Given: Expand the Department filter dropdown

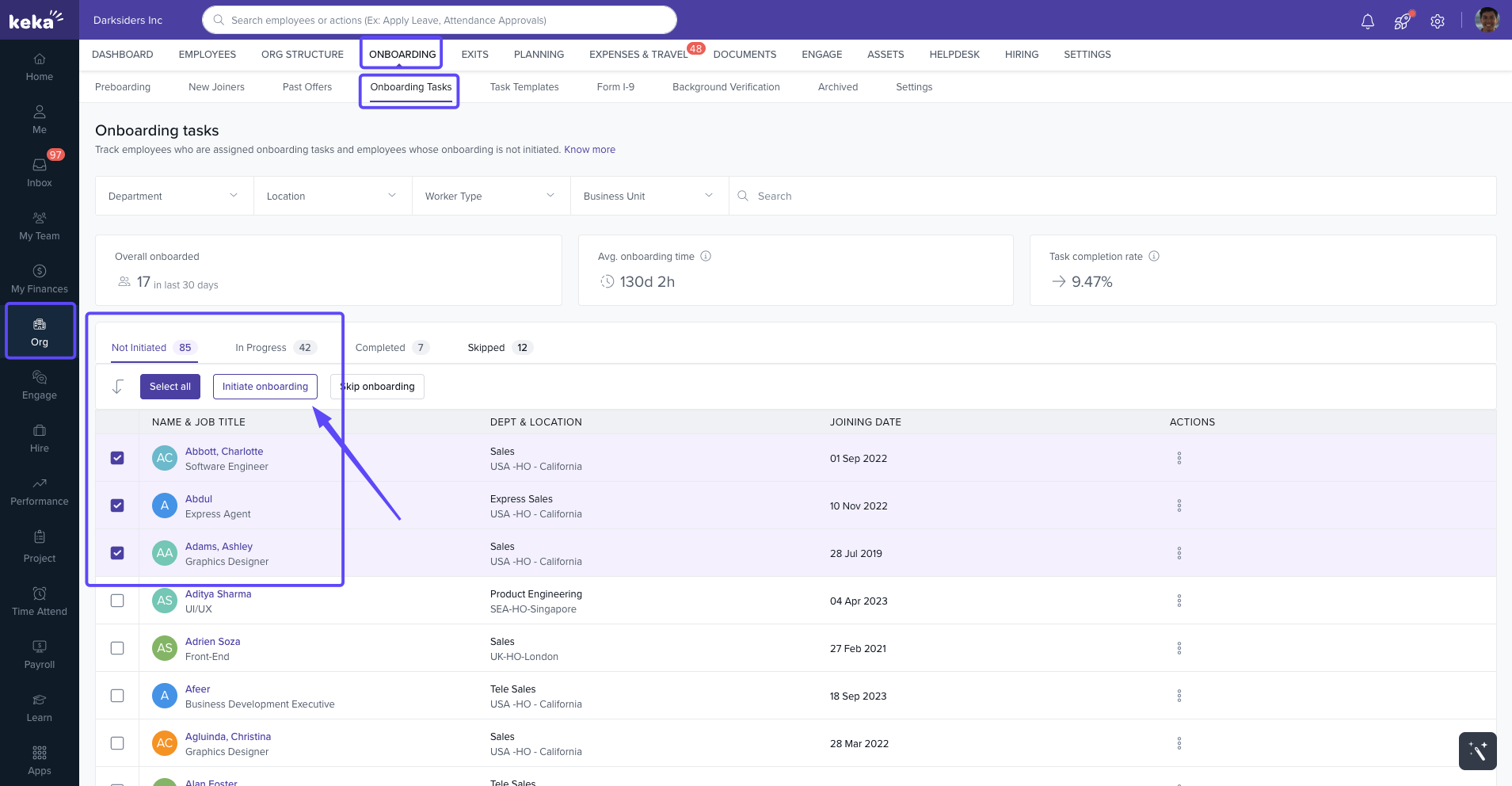Looking at the screenshot, I should (173, 196).
